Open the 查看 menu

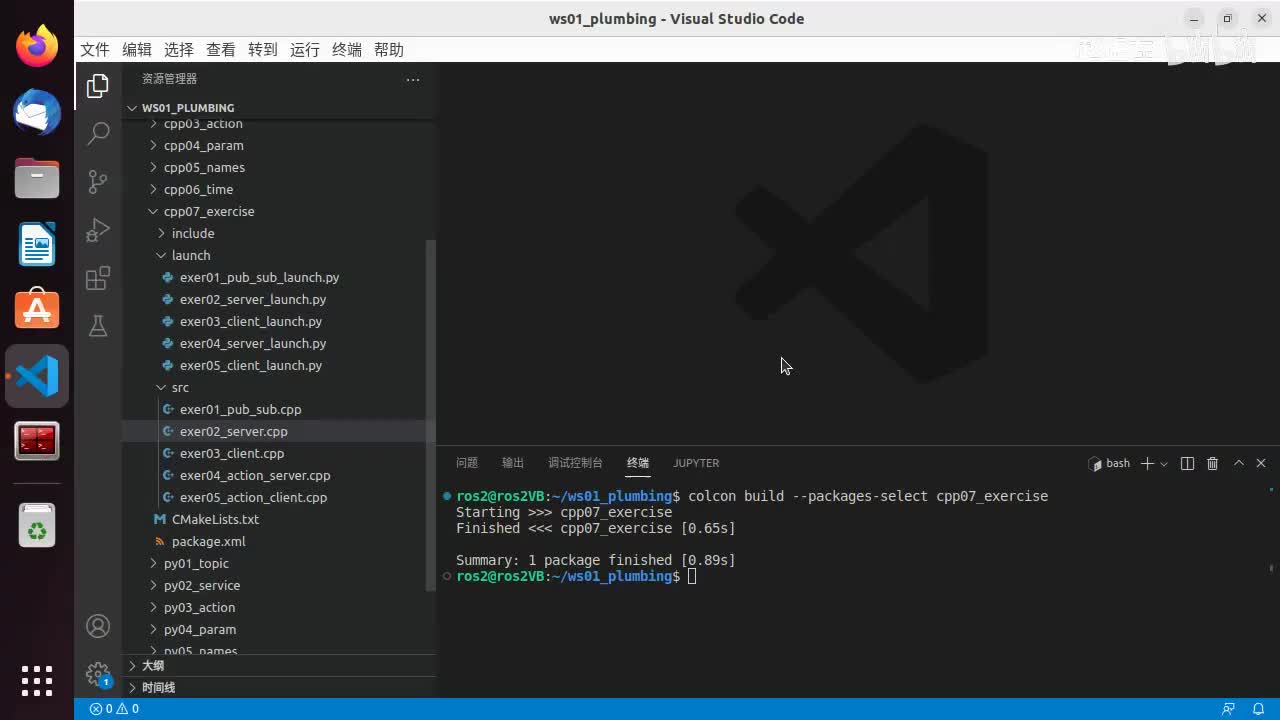[221, 50]
